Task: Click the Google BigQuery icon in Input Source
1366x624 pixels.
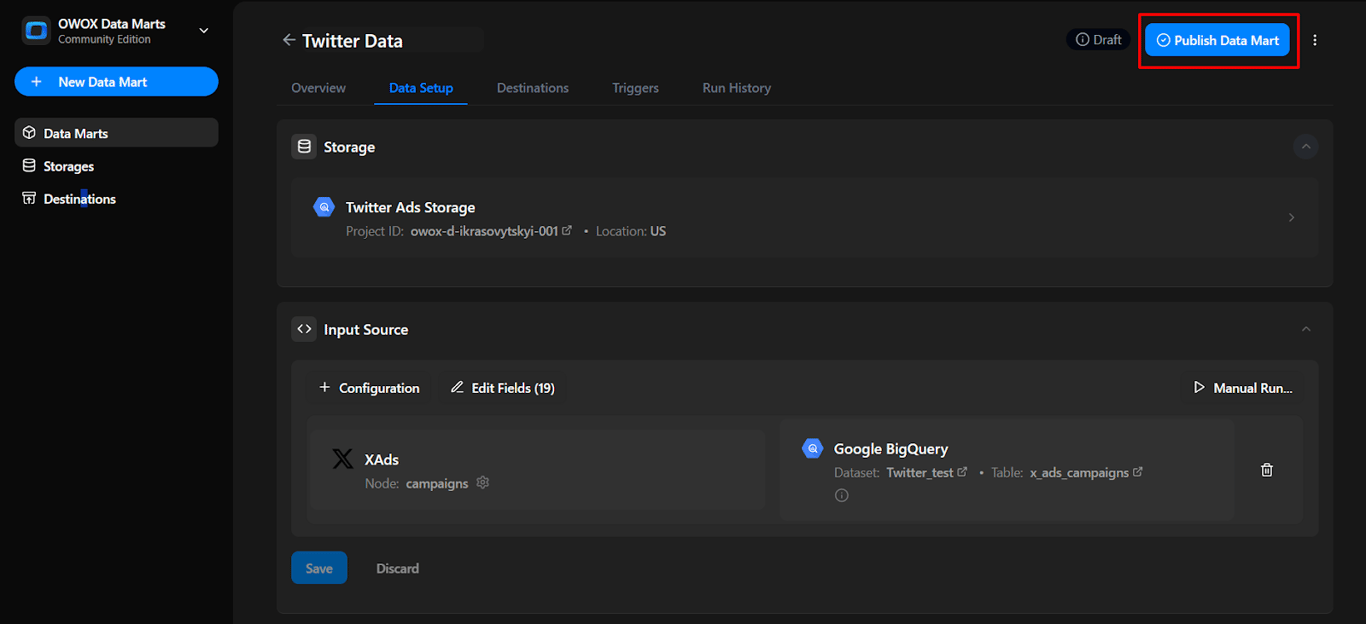Action: tap(812, 448)
